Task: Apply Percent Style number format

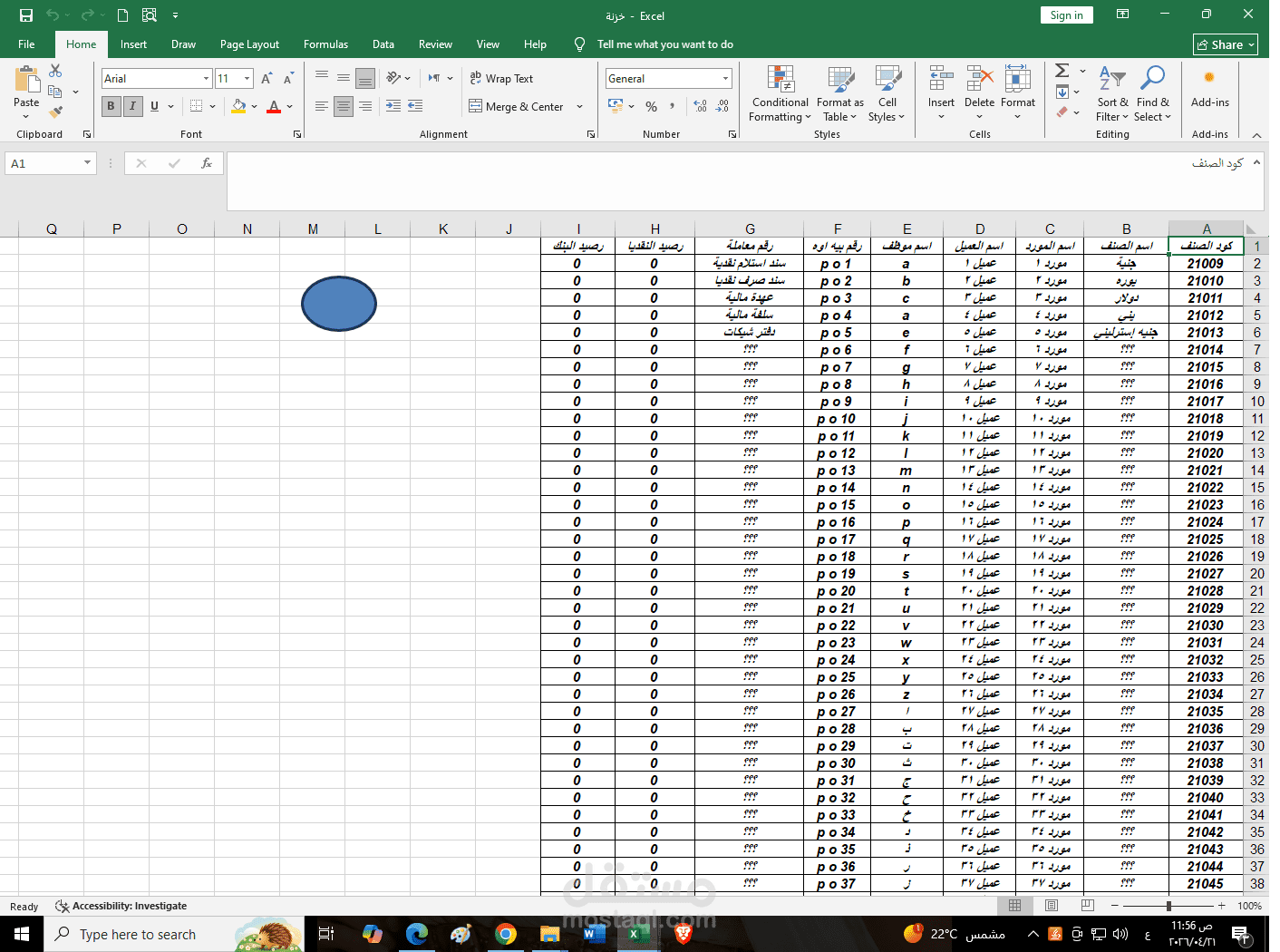Action: coord(651,107)
